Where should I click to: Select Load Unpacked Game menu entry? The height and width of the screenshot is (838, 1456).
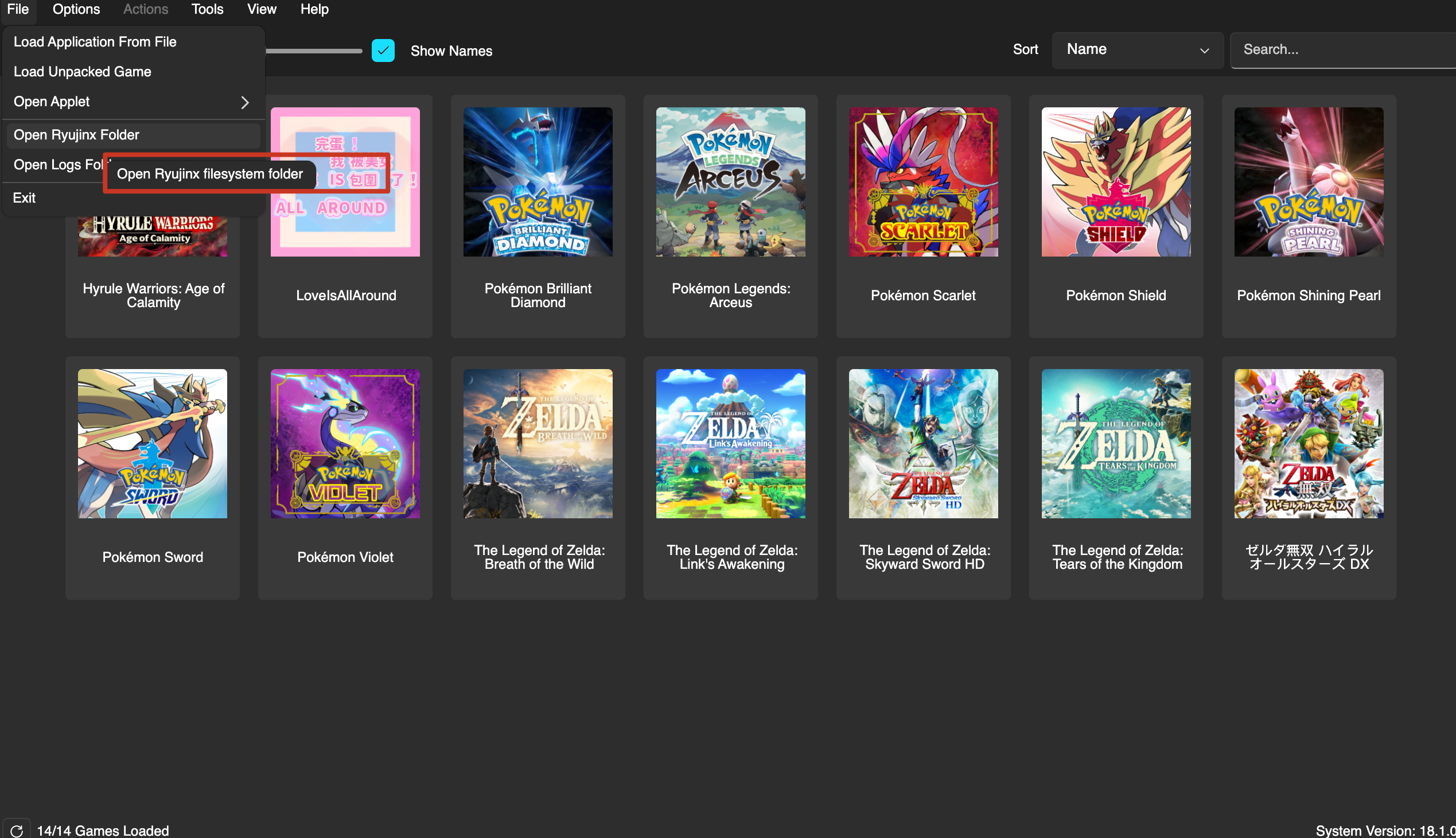(82, 72)
